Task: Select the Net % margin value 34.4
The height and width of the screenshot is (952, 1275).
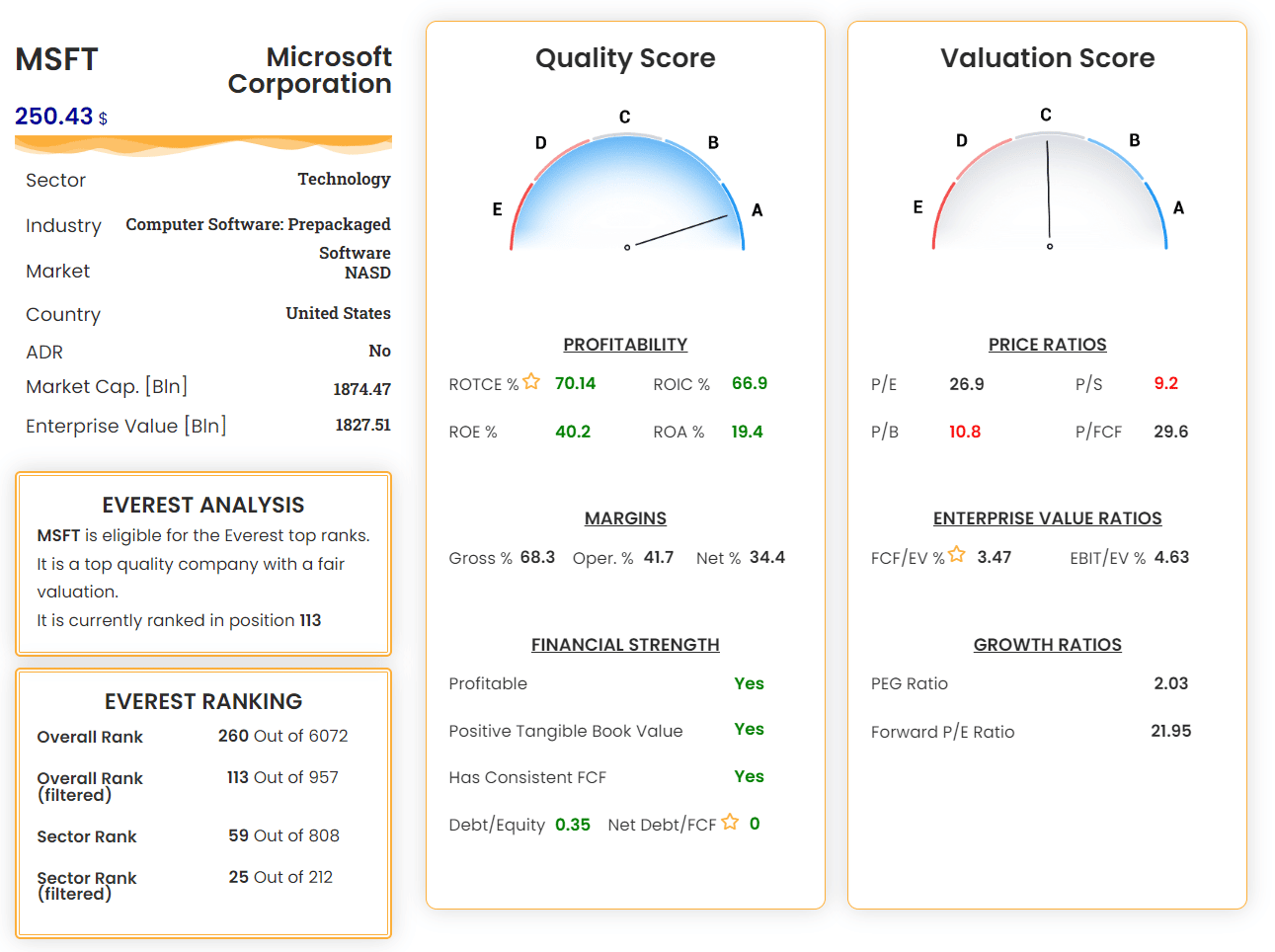Action: 767,557
